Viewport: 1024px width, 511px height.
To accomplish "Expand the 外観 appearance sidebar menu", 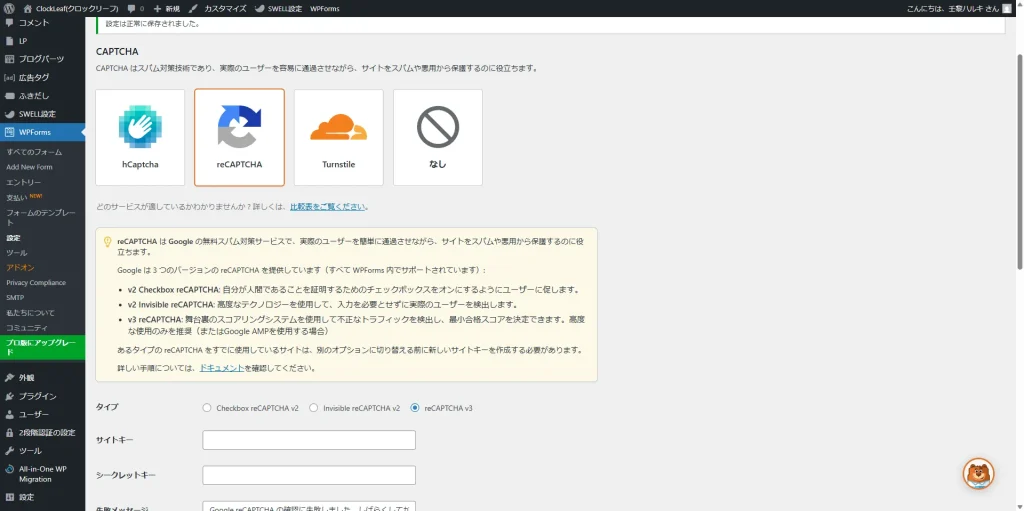I will point(26,378).
